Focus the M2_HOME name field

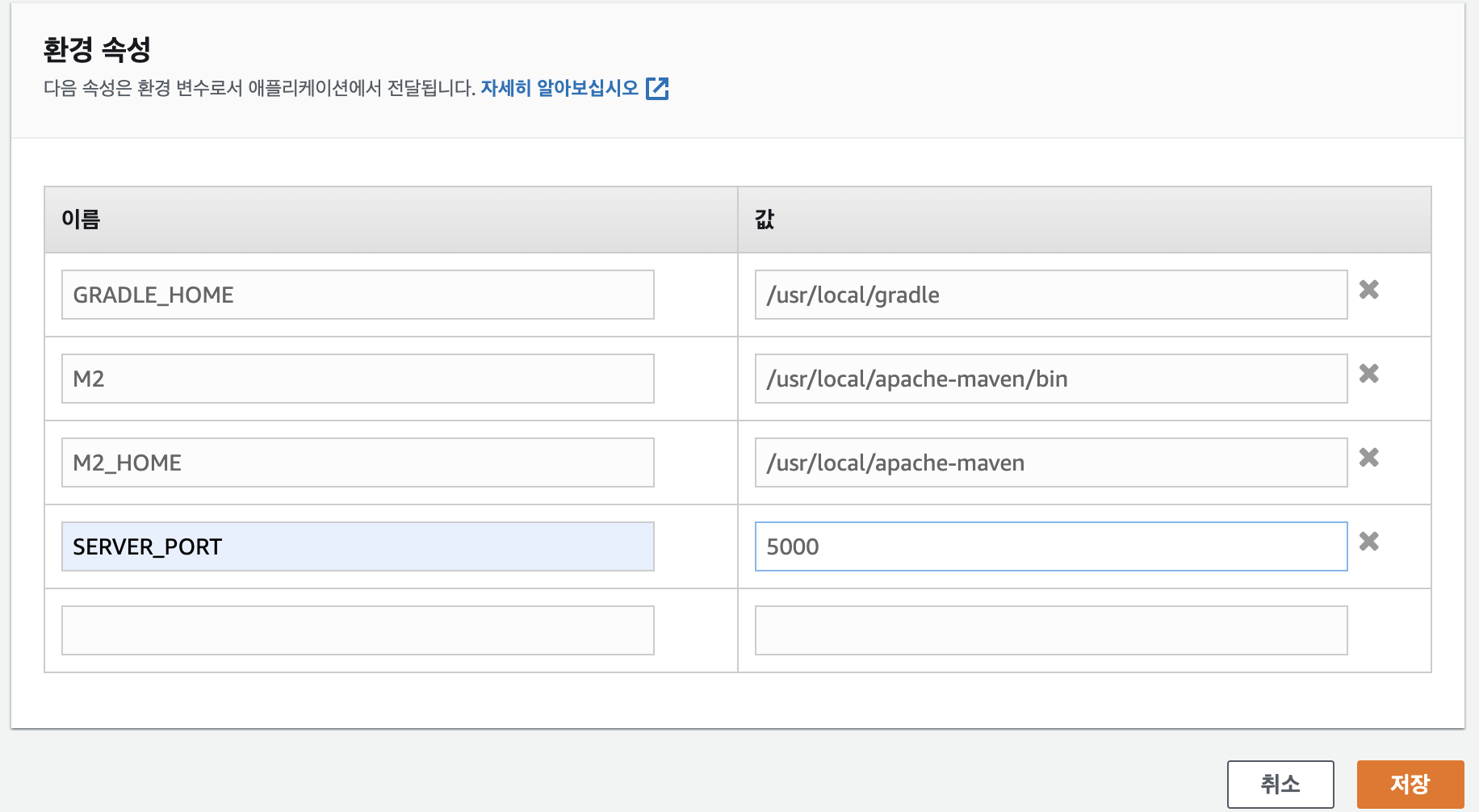pos(358,463)
